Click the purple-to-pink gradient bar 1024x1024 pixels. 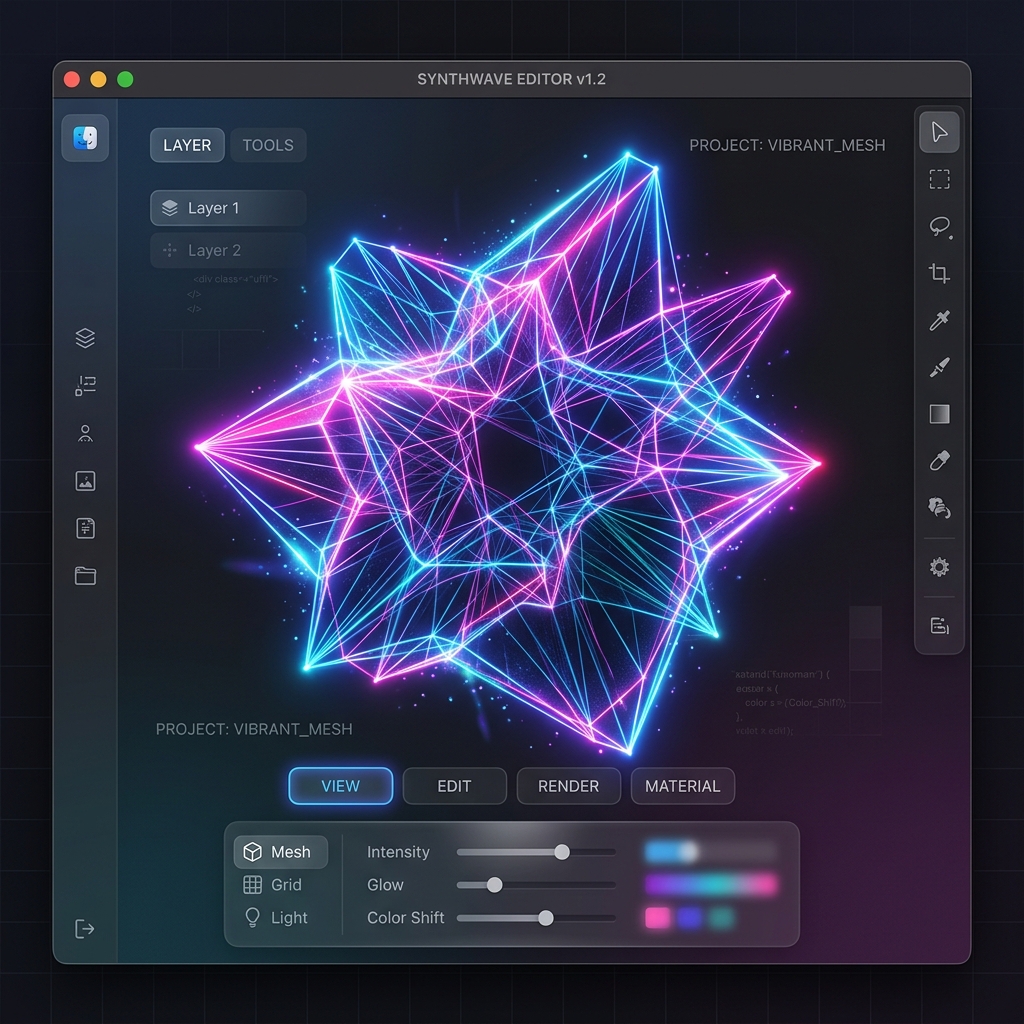[711, 884]
